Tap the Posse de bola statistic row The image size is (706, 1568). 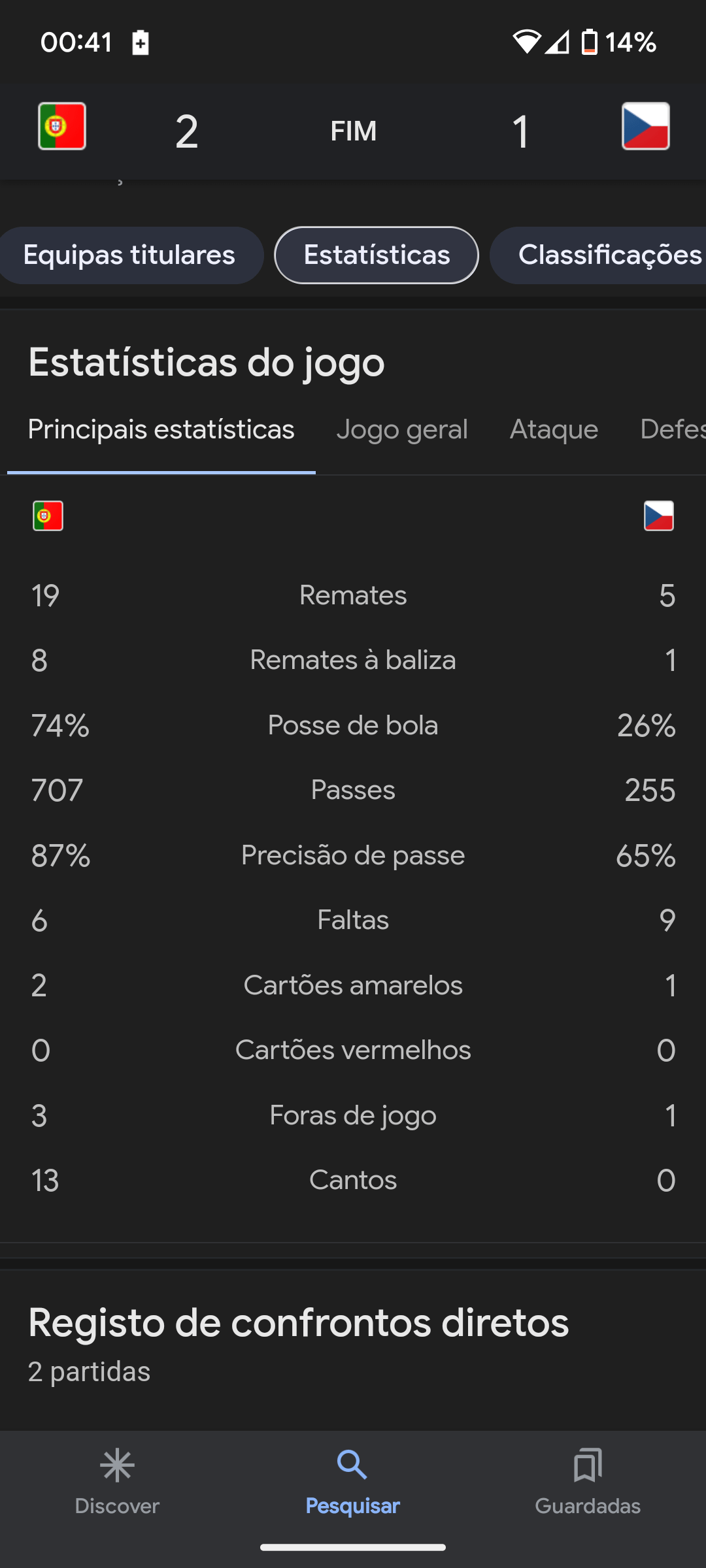(353, 725)
